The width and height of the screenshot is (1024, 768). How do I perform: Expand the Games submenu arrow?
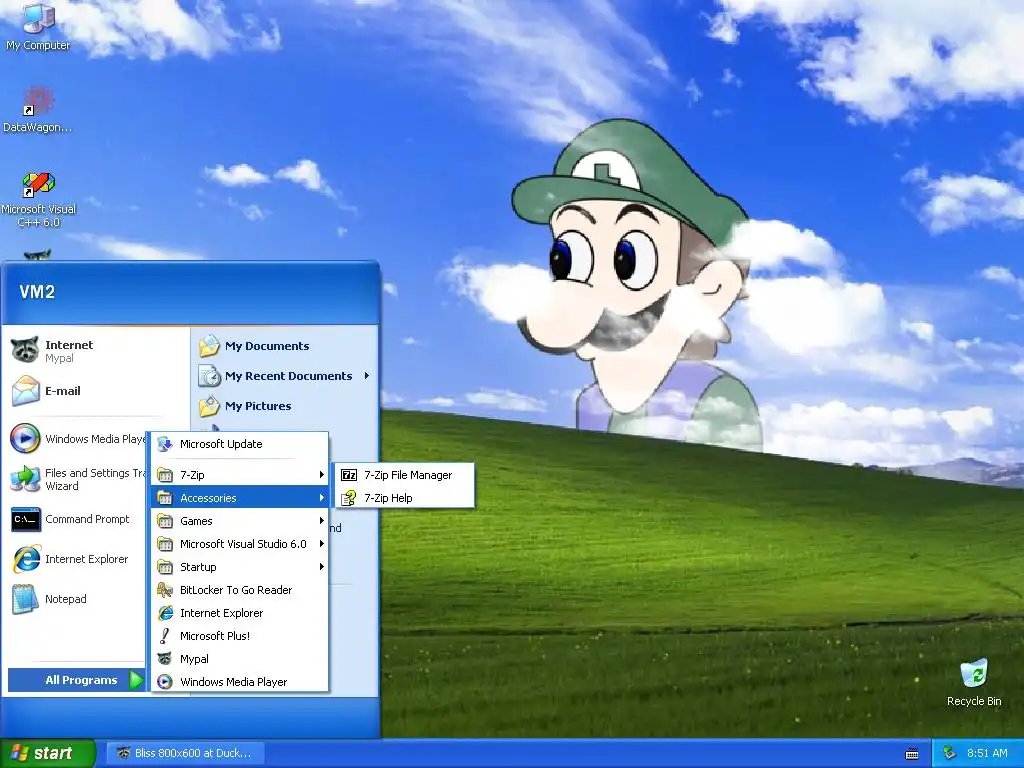(x=321, y=520)
